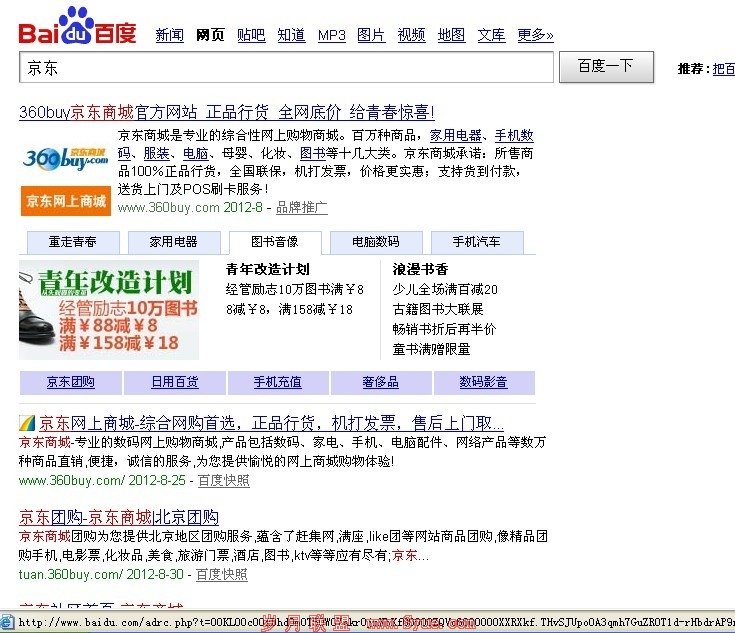Click the favicon beside 京东网上商城 result
This screenshot has height=633, width=735.
[27, 423]
